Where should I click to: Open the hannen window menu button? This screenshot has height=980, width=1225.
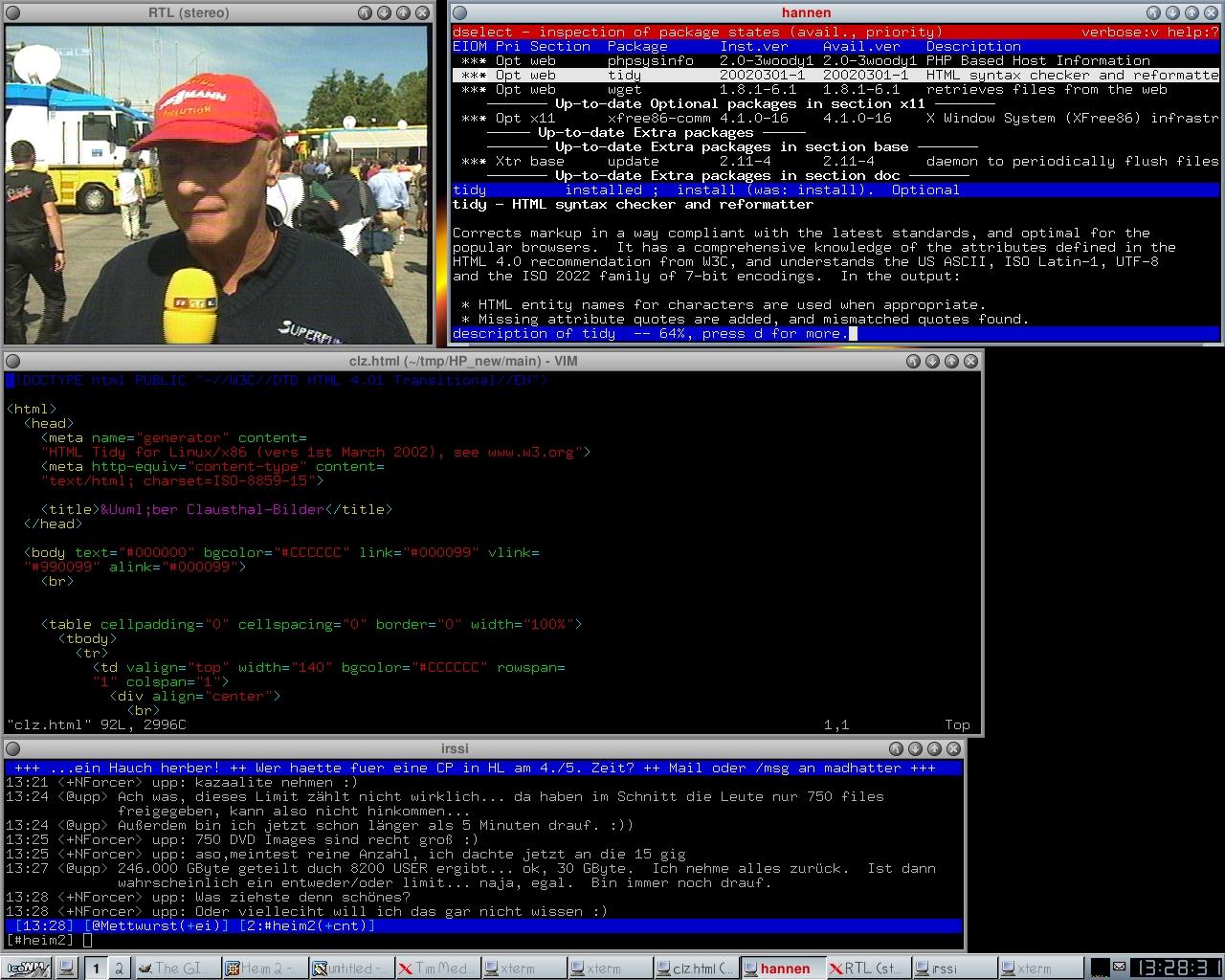[x=459, y=12]
